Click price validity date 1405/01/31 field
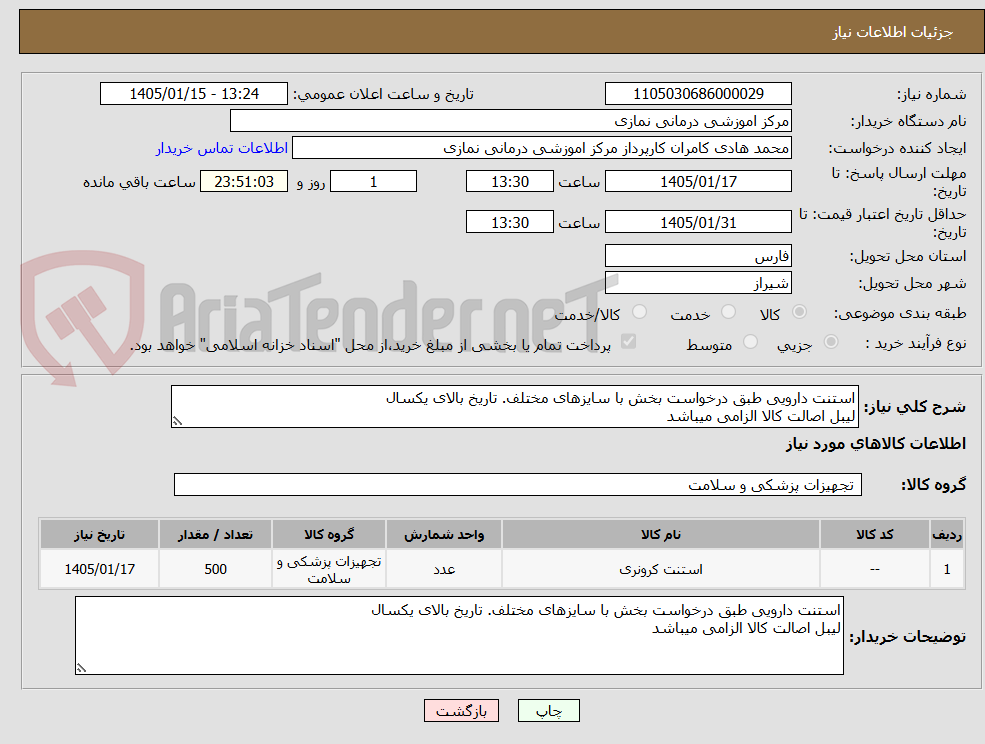The width and height of the screenshot is (985, 744). (698, 222)
